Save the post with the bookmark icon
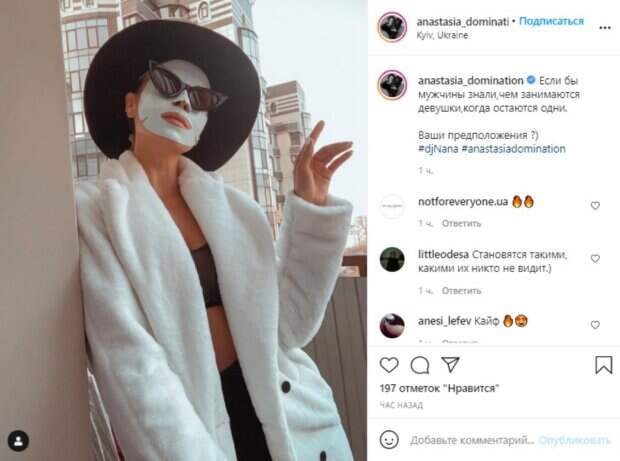The height and width of the screenshot is (461, 620). 604,365
